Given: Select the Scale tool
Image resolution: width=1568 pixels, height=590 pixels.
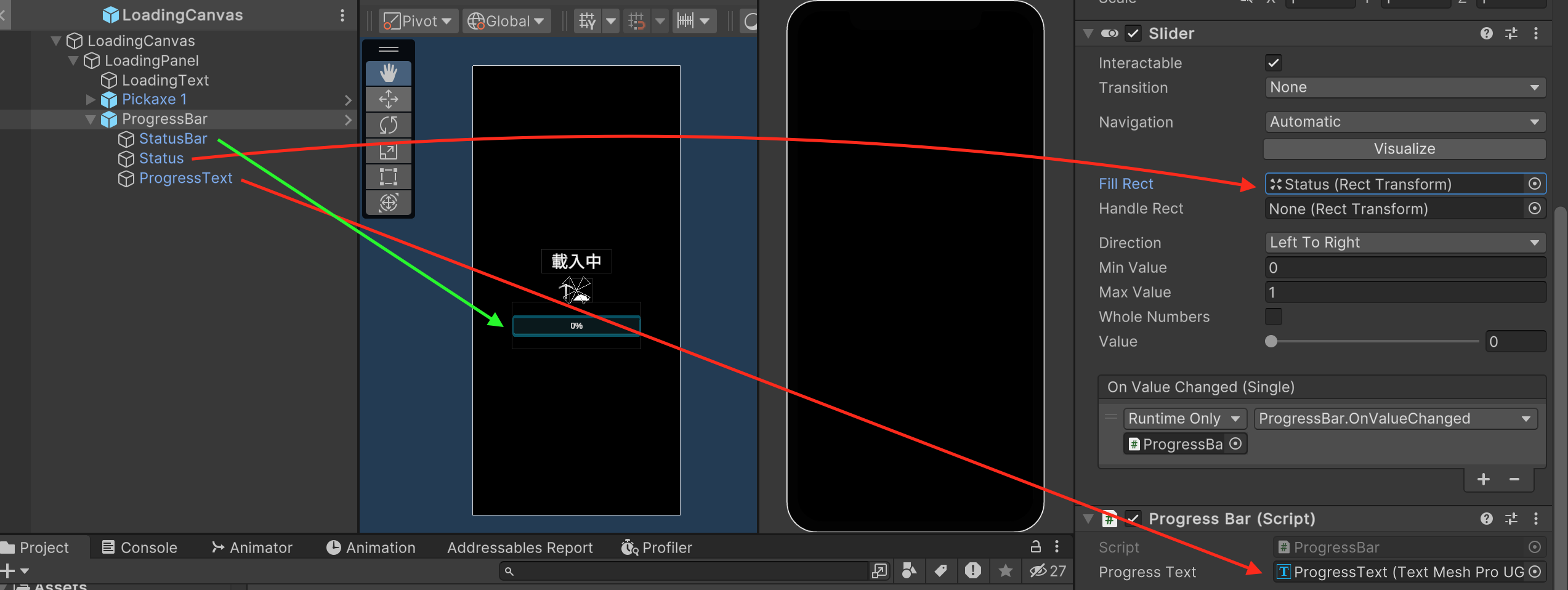Looking at the screenshot, I should point(388,150).
